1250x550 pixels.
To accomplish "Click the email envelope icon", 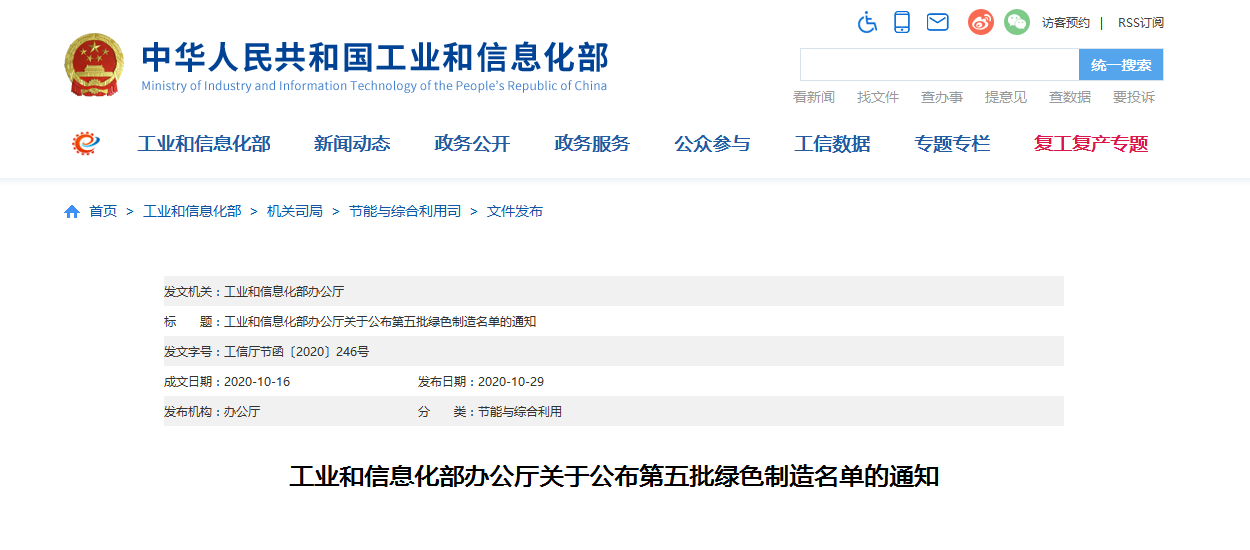I will [x=937, y=22].
